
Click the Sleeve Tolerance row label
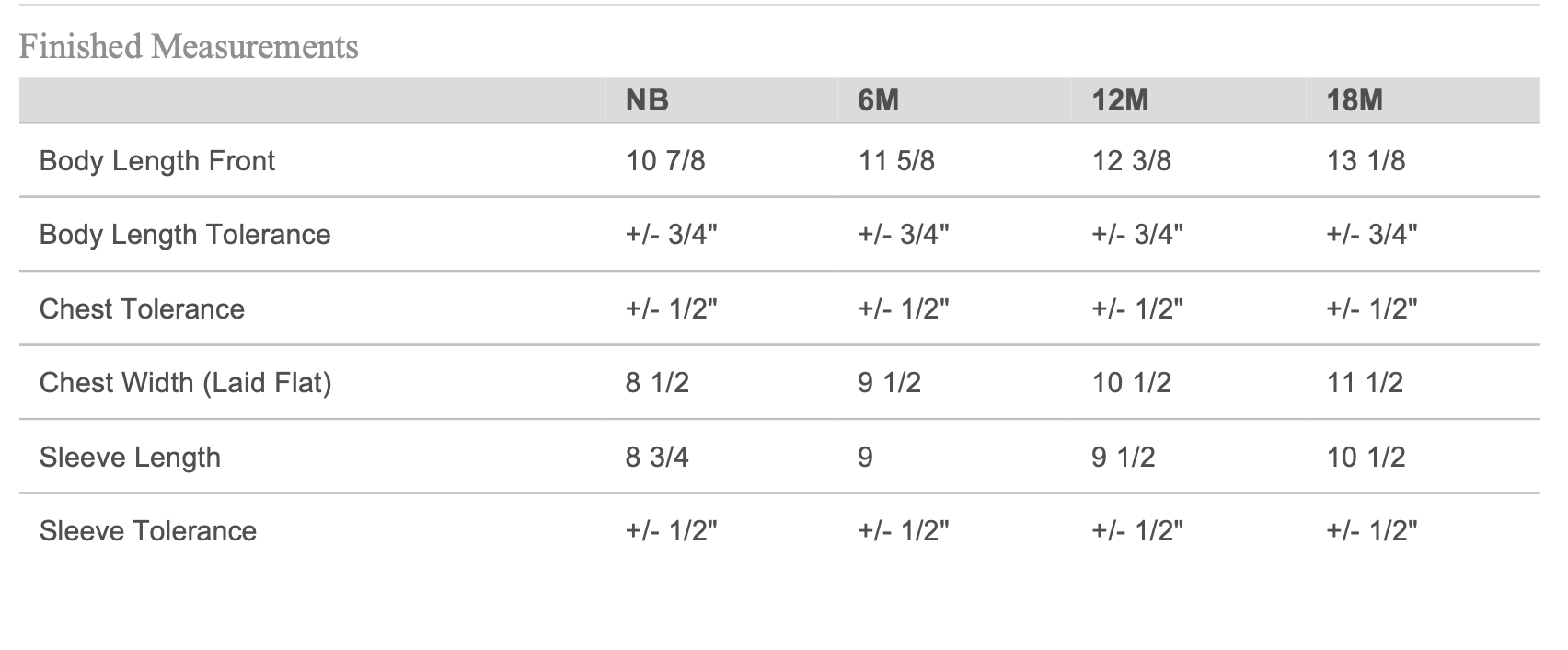coord(148,531)
